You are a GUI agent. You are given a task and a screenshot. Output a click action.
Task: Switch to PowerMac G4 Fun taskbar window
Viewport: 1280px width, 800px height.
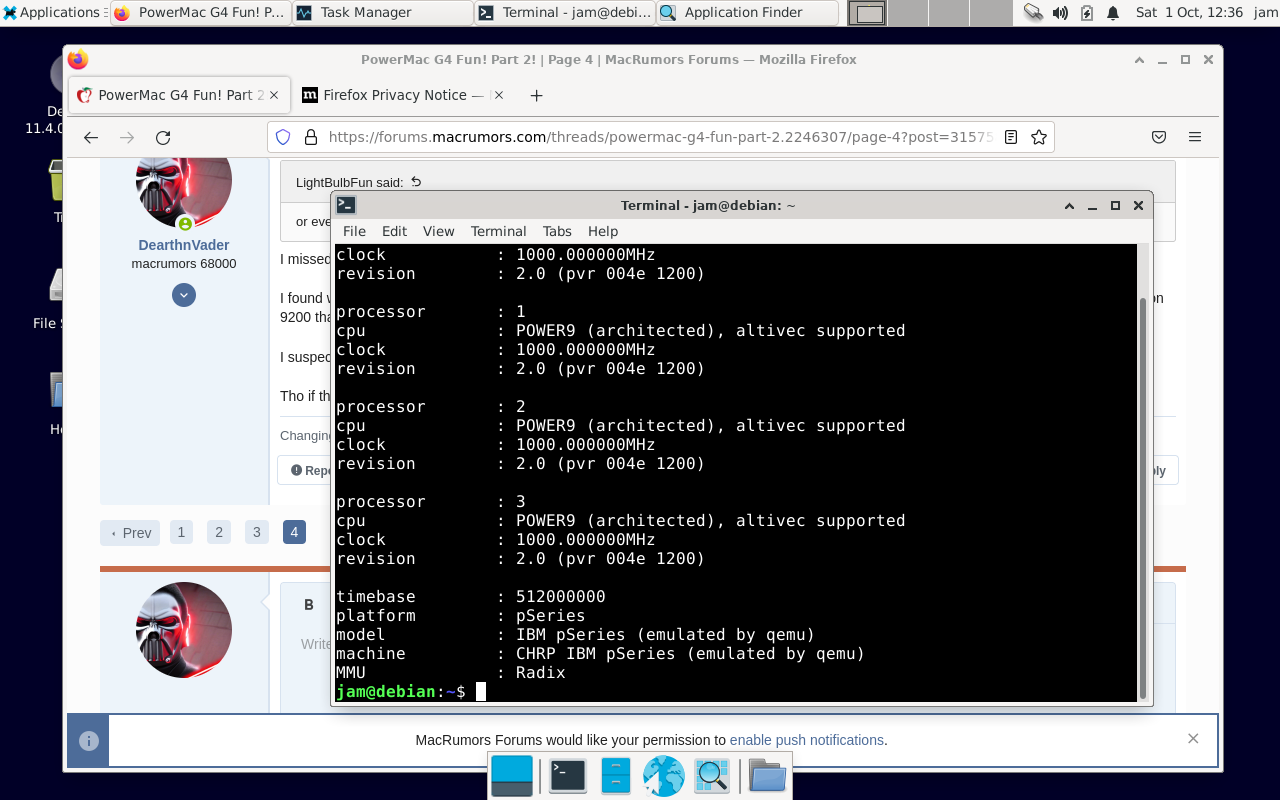(x=200, y=13)
